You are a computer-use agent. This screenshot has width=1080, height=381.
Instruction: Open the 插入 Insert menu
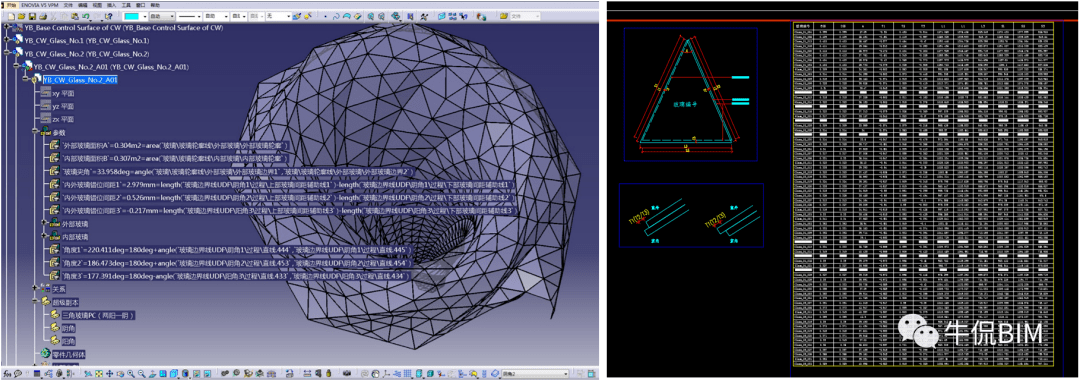click(112, 5)
